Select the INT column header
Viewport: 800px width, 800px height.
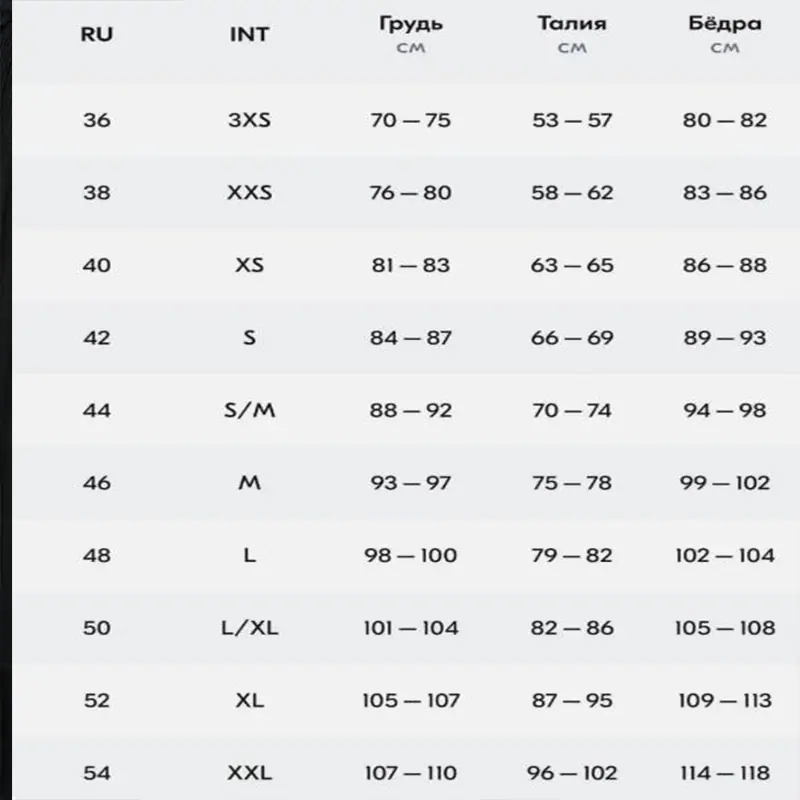(249, 35)
